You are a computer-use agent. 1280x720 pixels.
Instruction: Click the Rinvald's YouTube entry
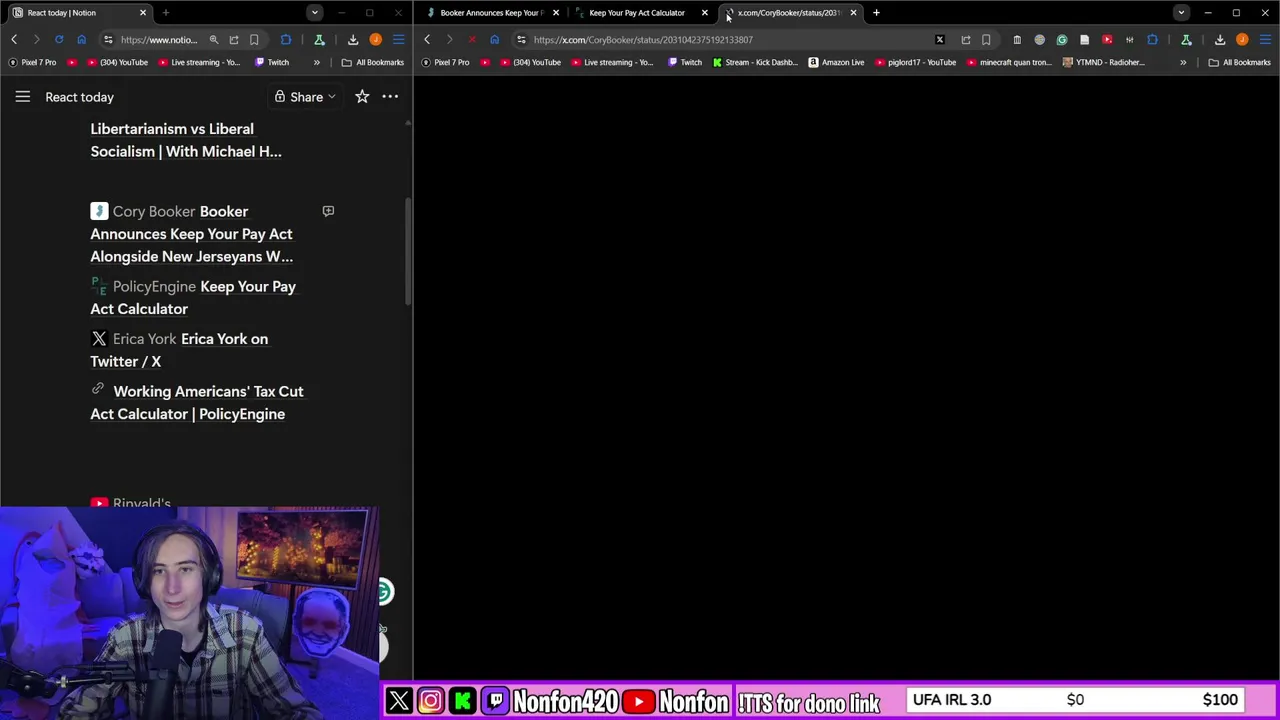pyautogui.click(x=131, y=502)
